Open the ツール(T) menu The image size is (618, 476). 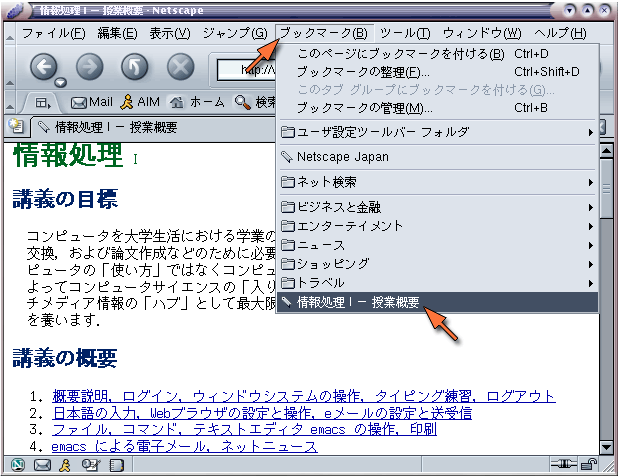pos(405,33)
